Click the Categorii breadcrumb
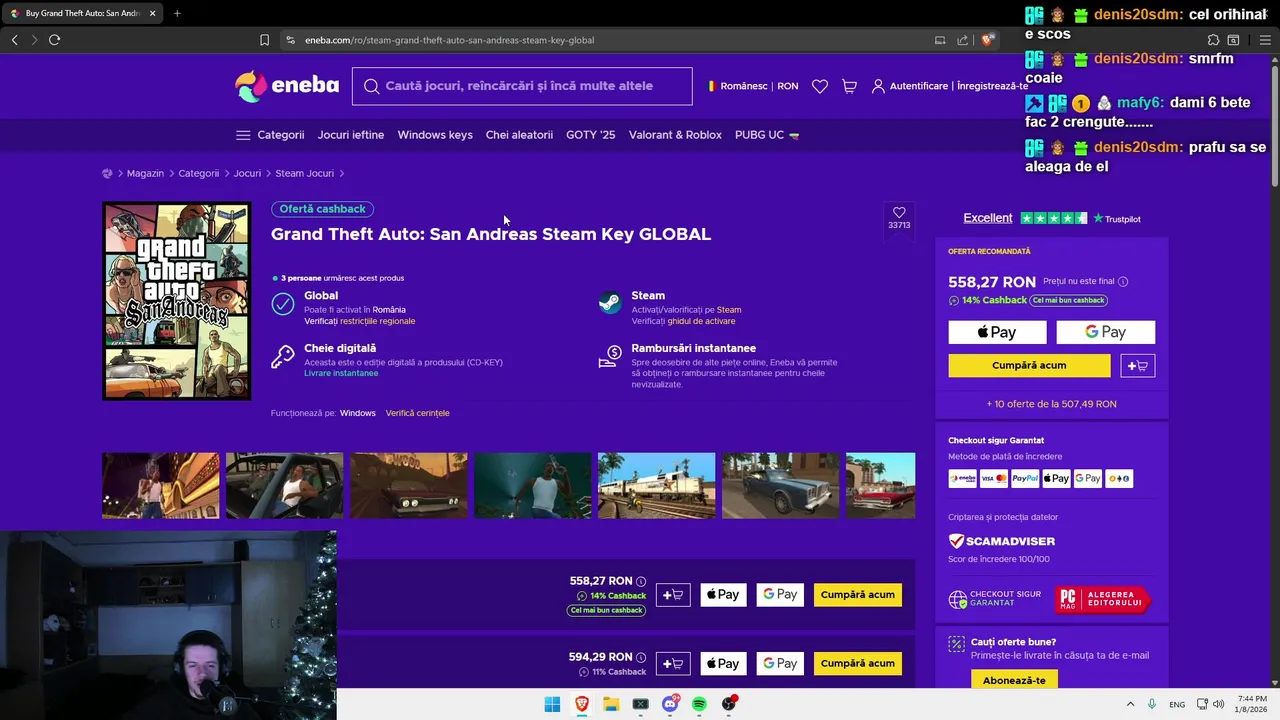 pyautogui.click(x=198, y=173)
